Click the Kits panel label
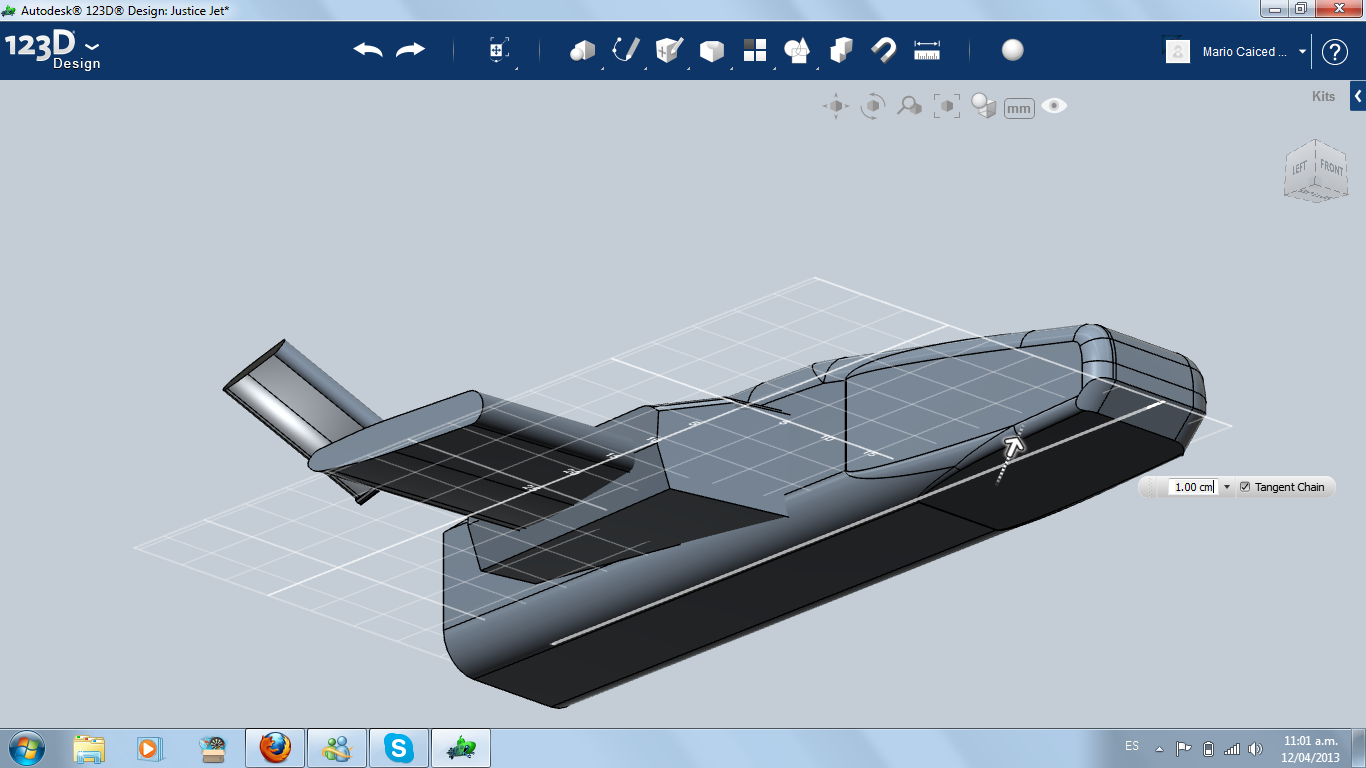The height and width of the screenshot is (768, 1366). click(1323, 97)
